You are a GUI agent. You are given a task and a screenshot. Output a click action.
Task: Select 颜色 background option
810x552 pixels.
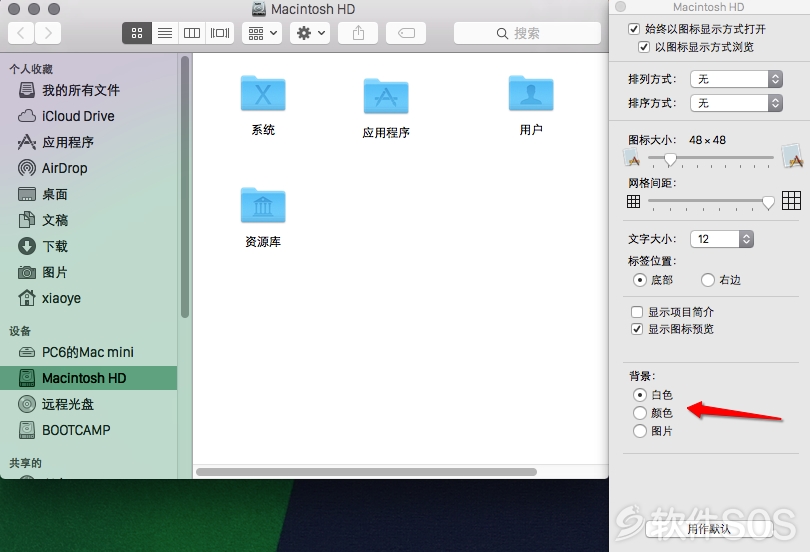tap(640, 413)
